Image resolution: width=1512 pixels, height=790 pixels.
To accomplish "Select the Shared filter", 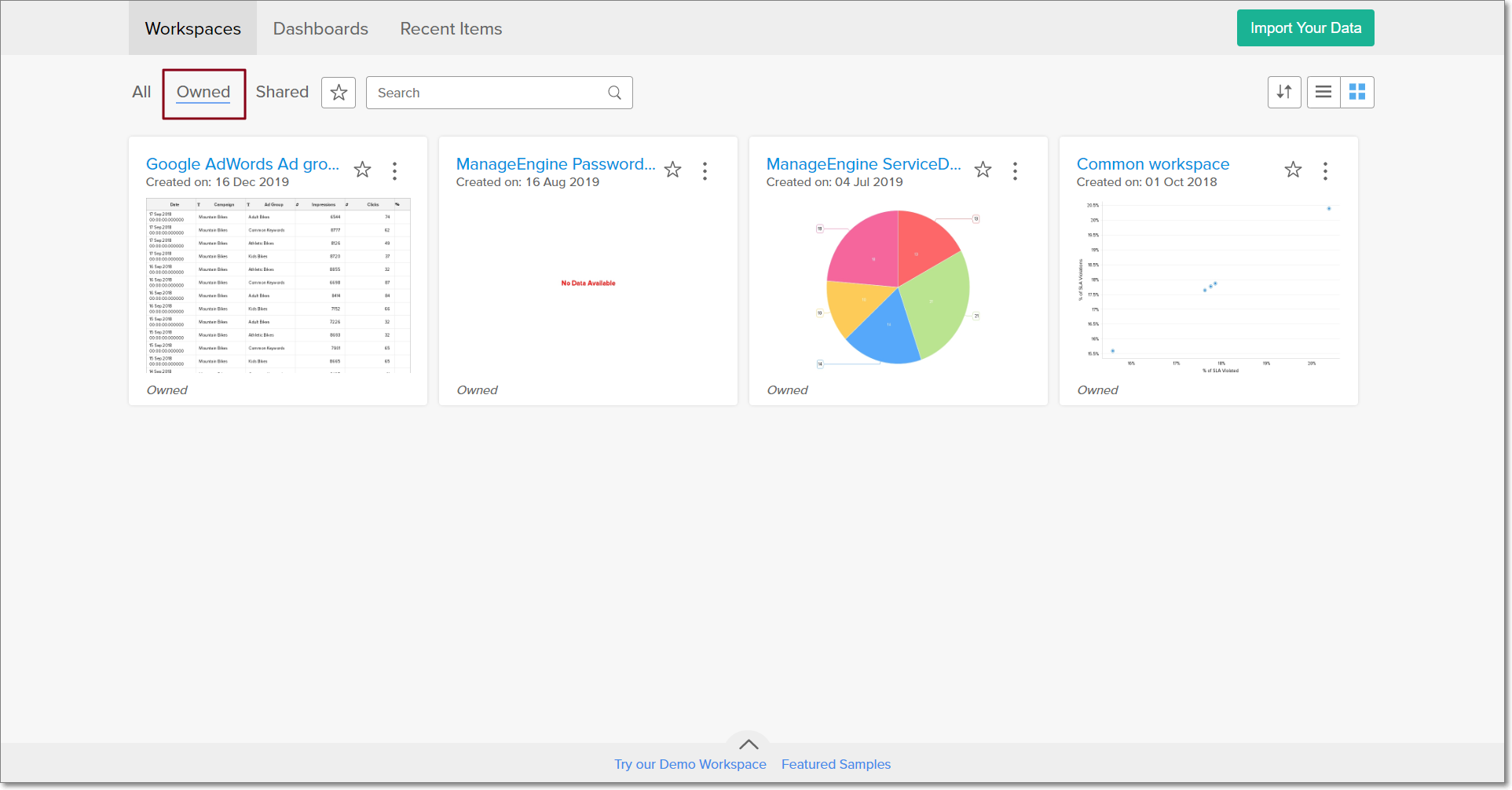I will click(x=282, y=92).
